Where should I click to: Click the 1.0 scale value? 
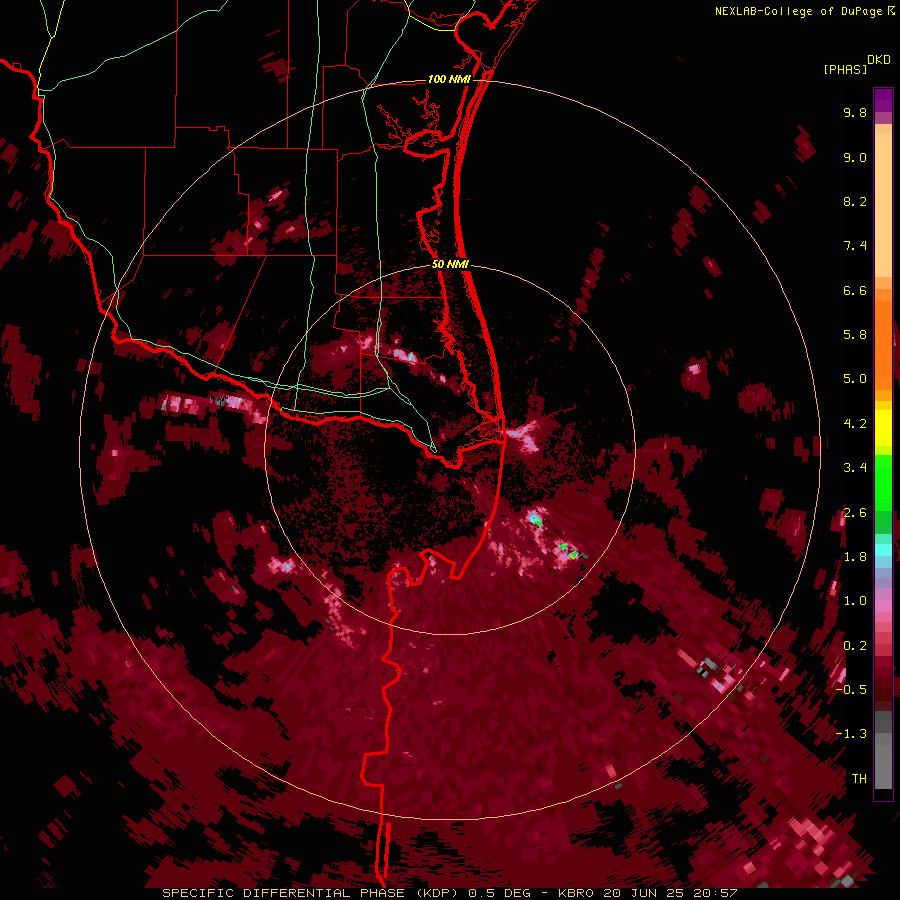(855, 602)
